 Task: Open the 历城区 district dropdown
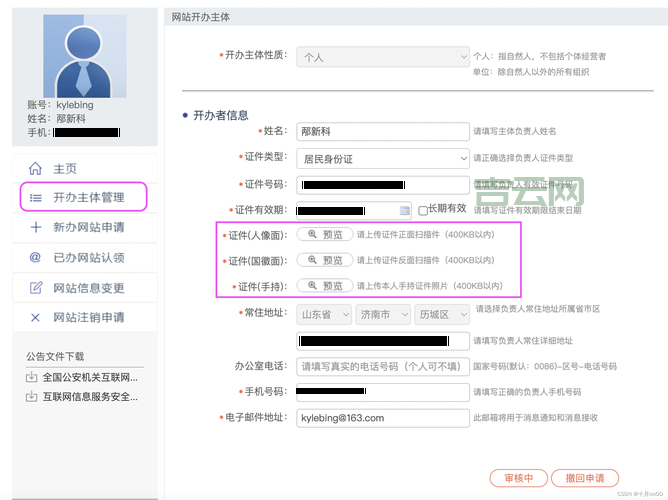pos(442,315)
